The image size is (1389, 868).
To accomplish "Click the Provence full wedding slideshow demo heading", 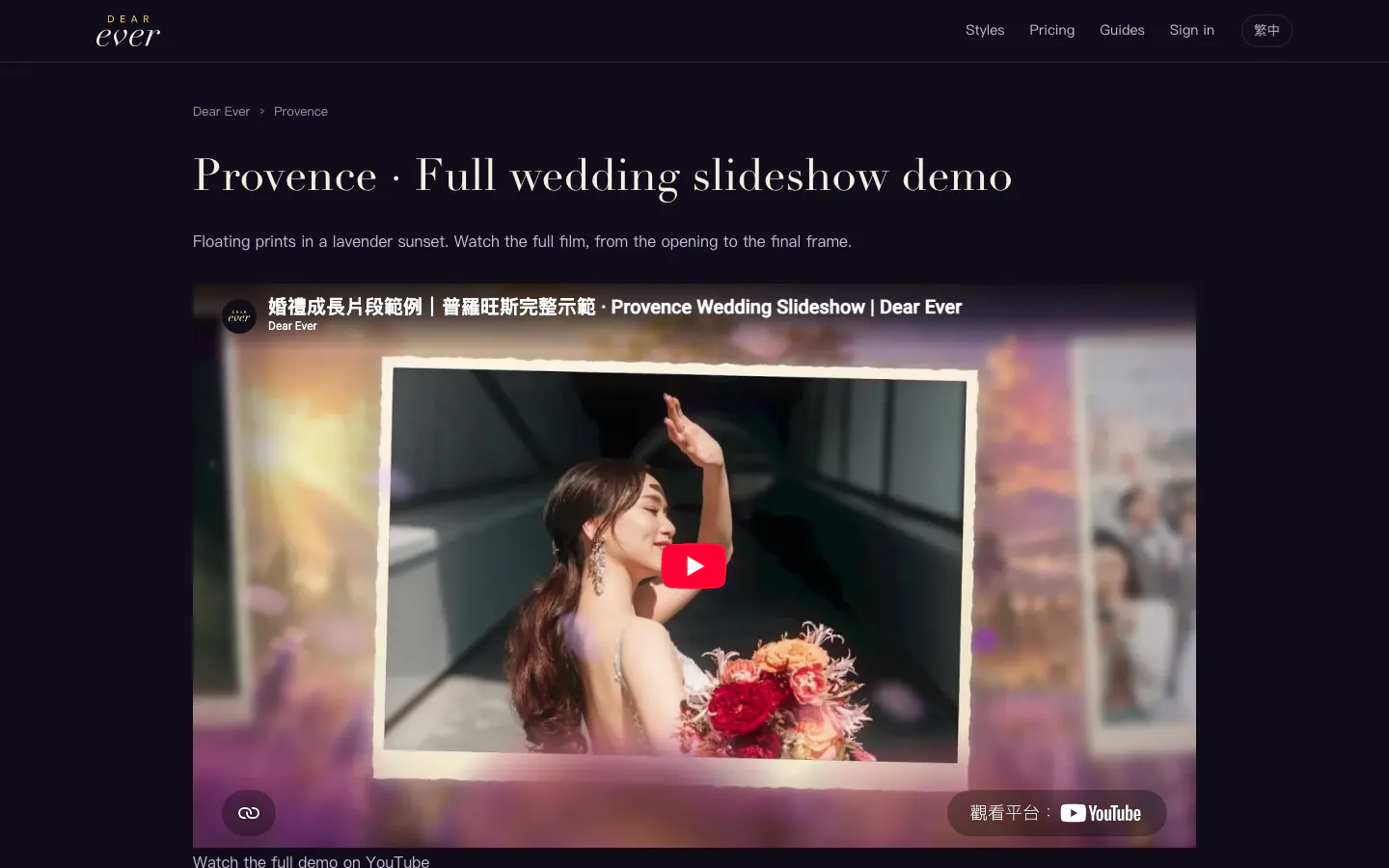I will pyautogui.click(x=603, y=176).
